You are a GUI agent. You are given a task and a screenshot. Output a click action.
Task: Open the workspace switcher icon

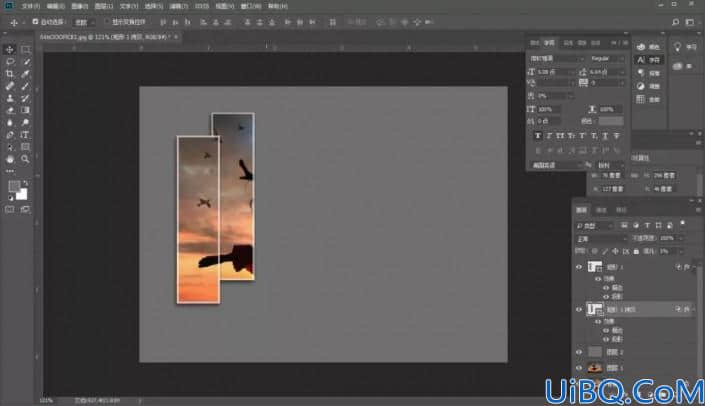pos(690,22)
